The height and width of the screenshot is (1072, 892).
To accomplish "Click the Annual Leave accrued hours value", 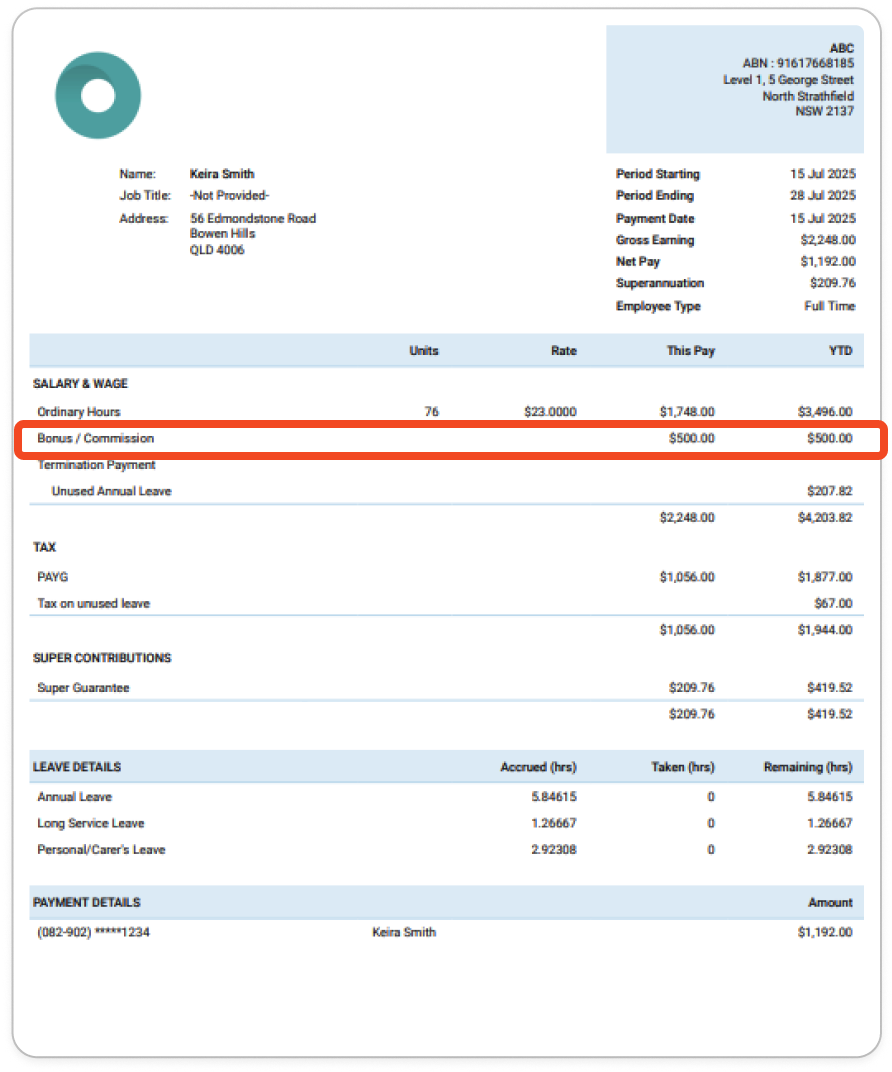I will point(540,796).
